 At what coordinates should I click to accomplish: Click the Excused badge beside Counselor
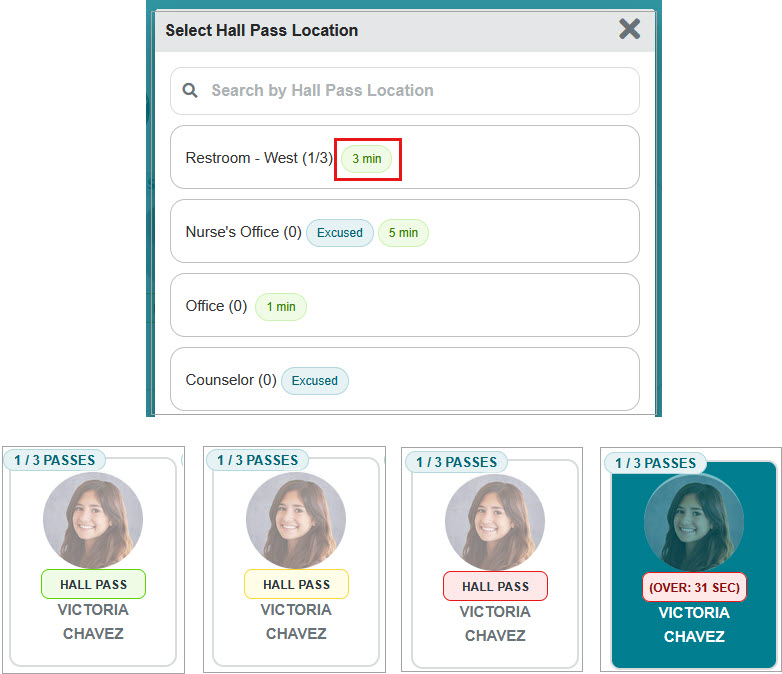coord(315,381)
